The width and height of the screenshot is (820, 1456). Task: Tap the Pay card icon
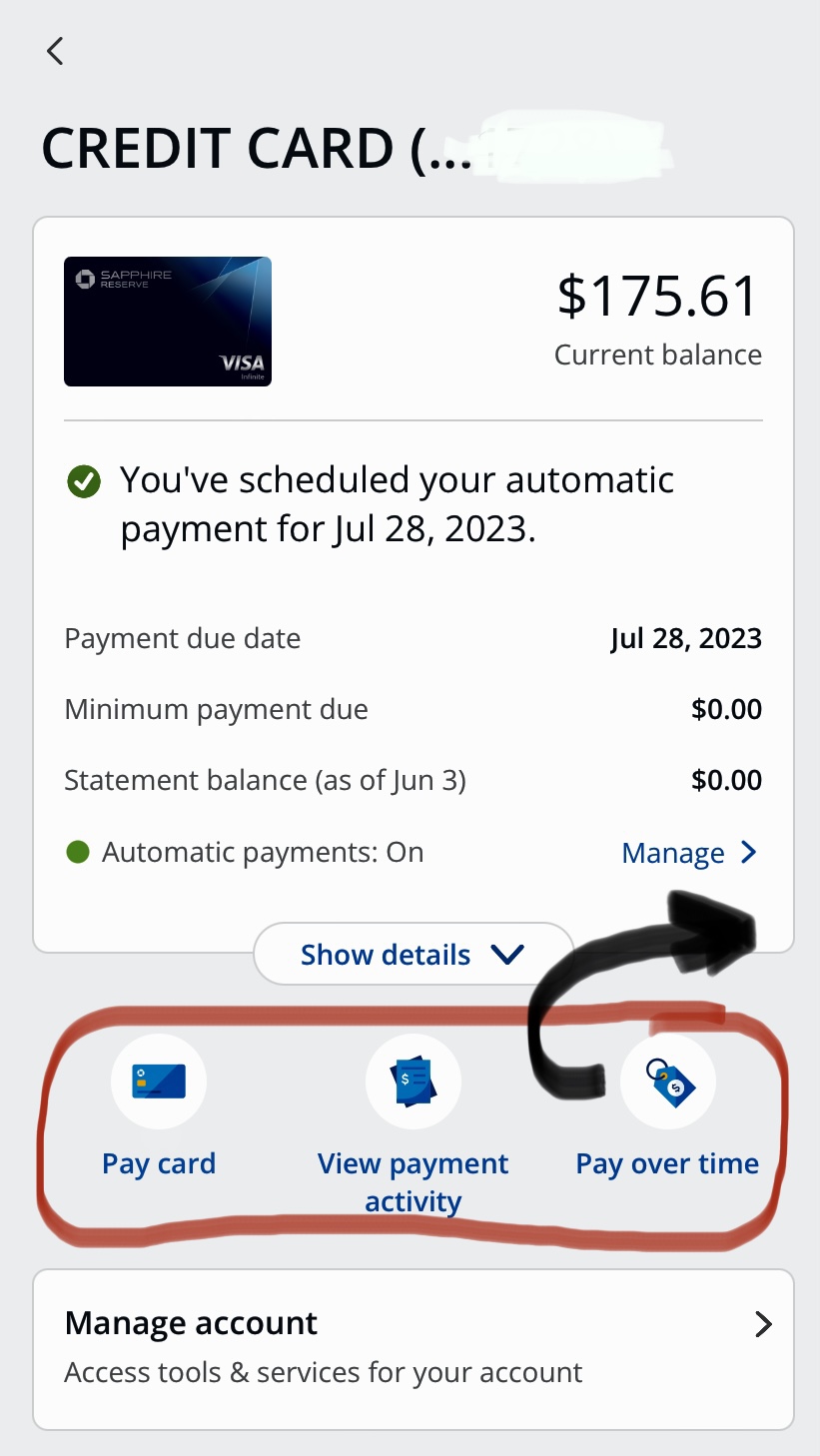(x=159, y=1082)
